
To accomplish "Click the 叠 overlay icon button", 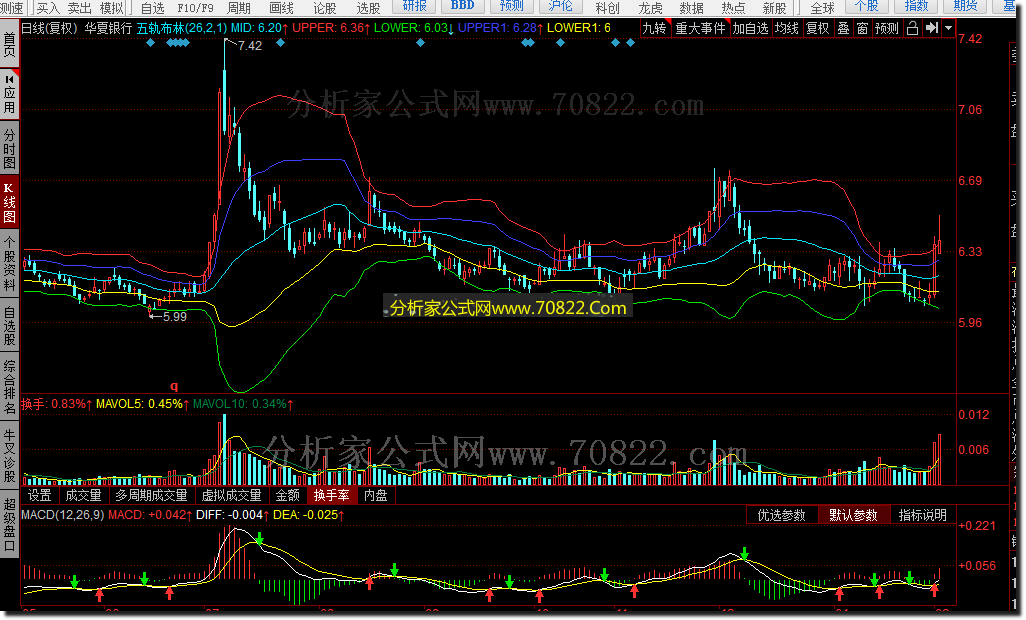I will click(843, 28).
